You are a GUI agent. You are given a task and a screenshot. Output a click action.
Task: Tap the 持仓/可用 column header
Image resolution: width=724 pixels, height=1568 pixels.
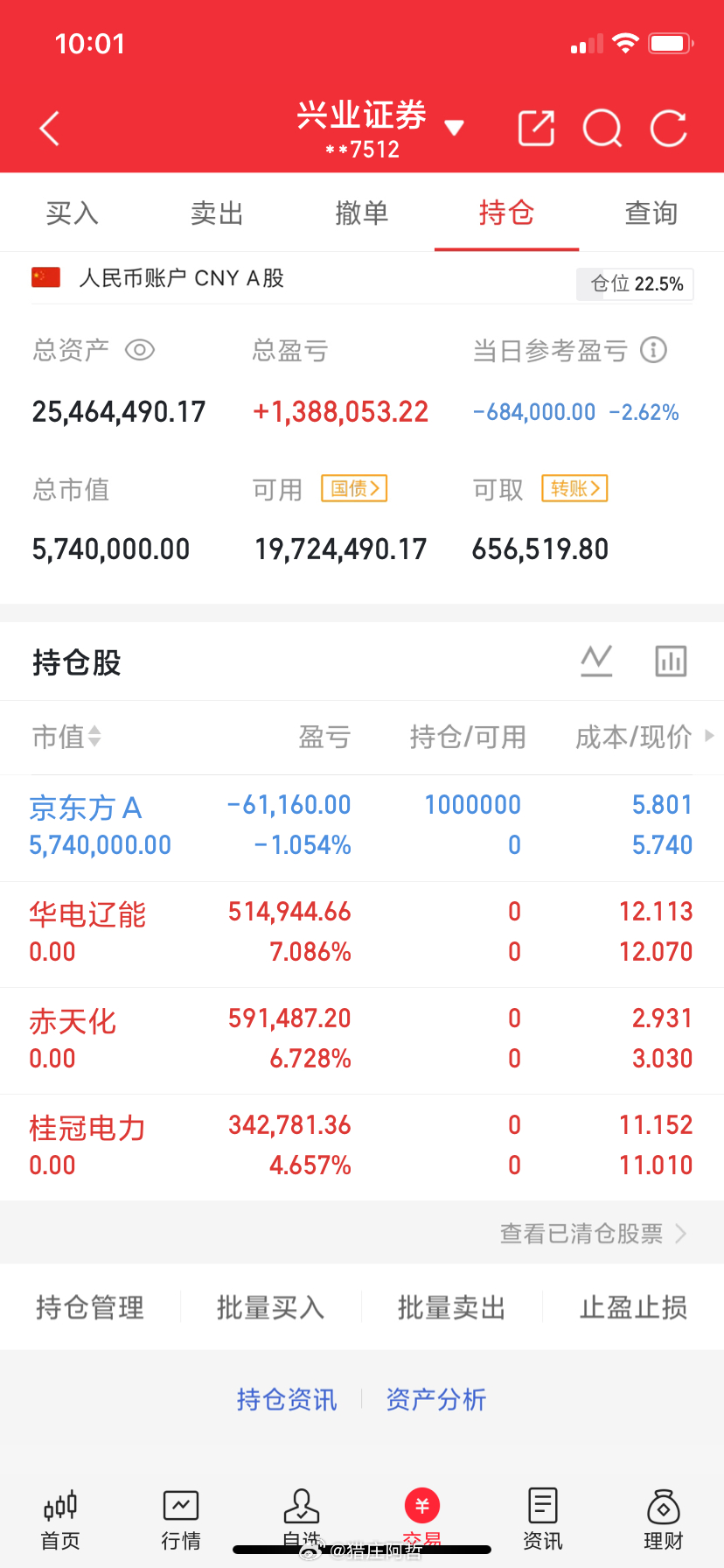coord(468,737)
